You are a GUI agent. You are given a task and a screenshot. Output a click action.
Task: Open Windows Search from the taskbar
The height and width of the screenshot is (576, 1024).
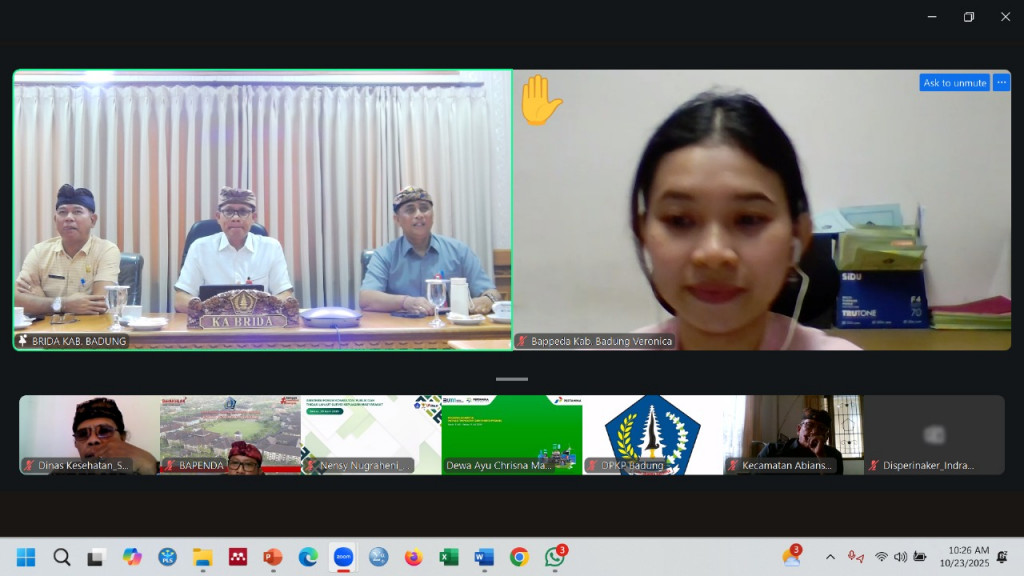coord(62,557)
